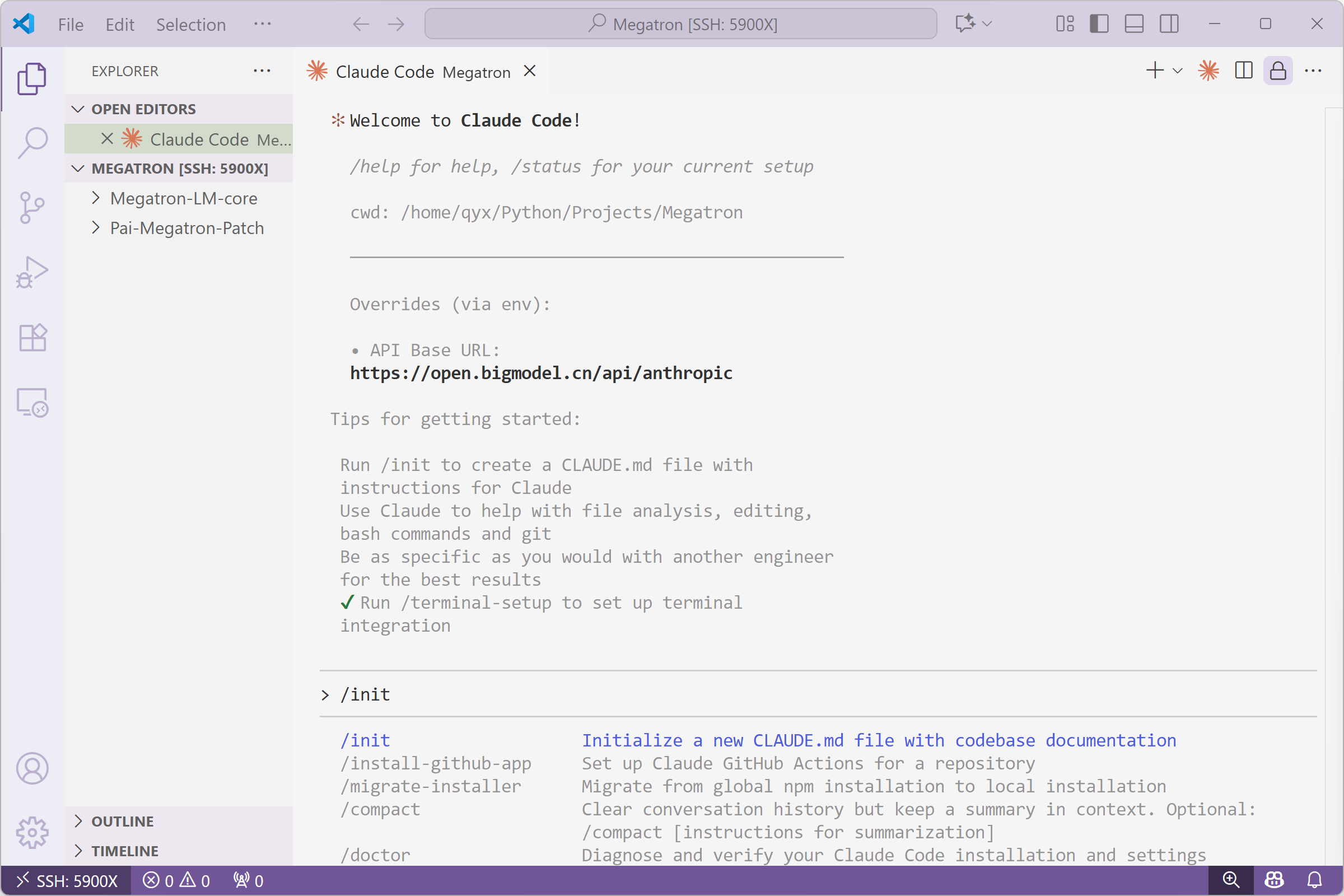Open the File menu
This screenshot has width=1344, height=896.
71,25
